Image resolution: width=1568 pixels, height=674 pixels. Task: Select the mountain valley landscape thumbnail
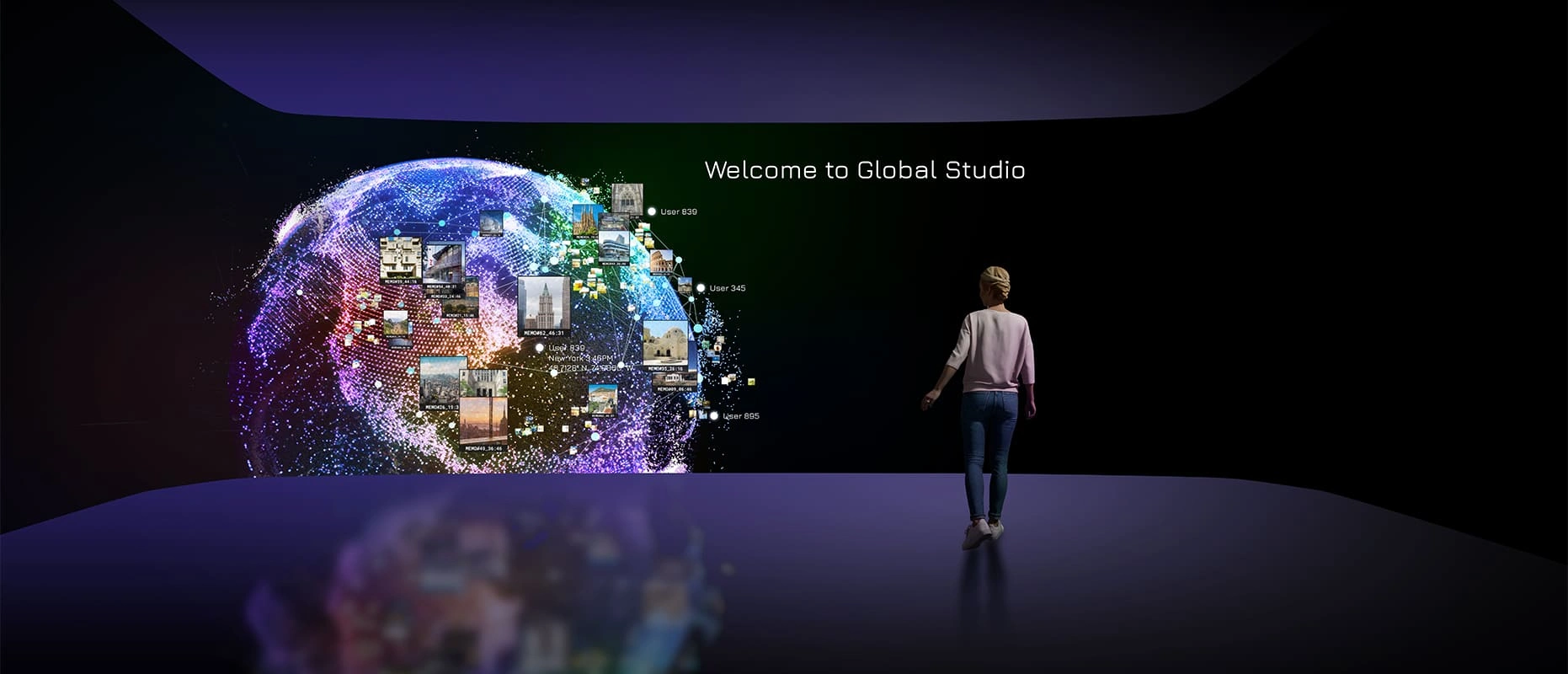click(x=396, y=323)
